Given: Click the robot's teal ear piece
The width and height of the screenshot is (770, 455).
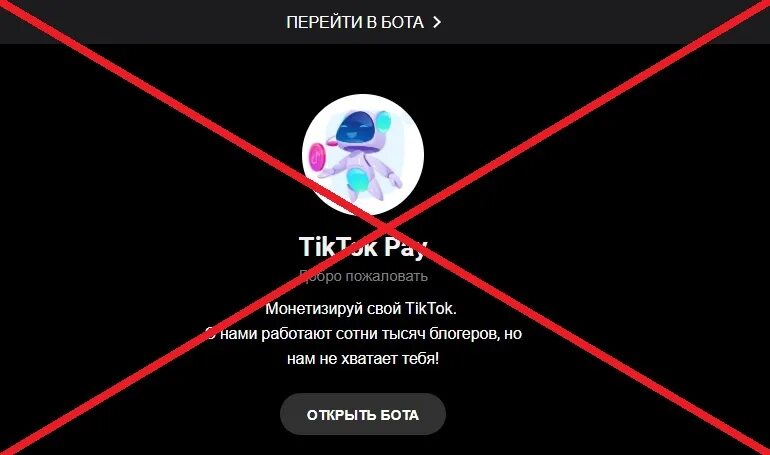Looking at the screenshot, I should click(x=384, y=121).
